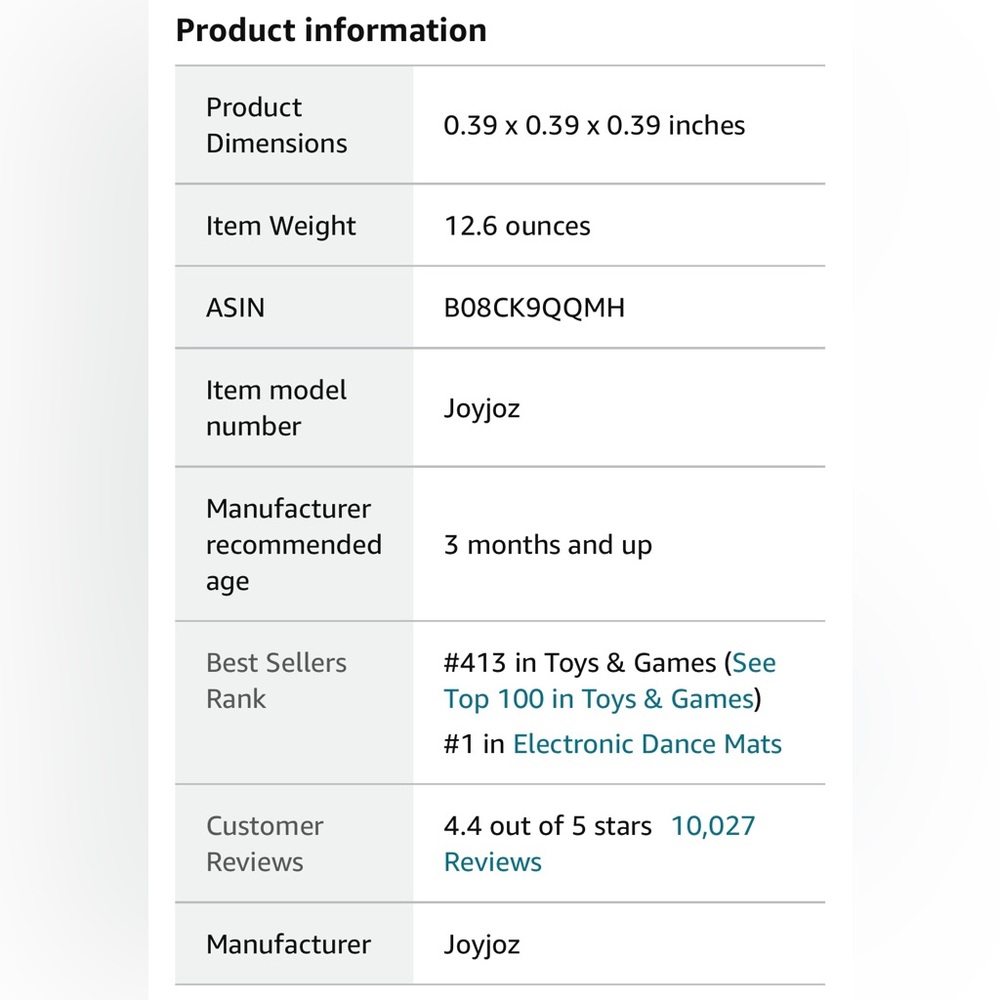Click the 4.4 out of 5 stars text

click(x=547, y=826)
